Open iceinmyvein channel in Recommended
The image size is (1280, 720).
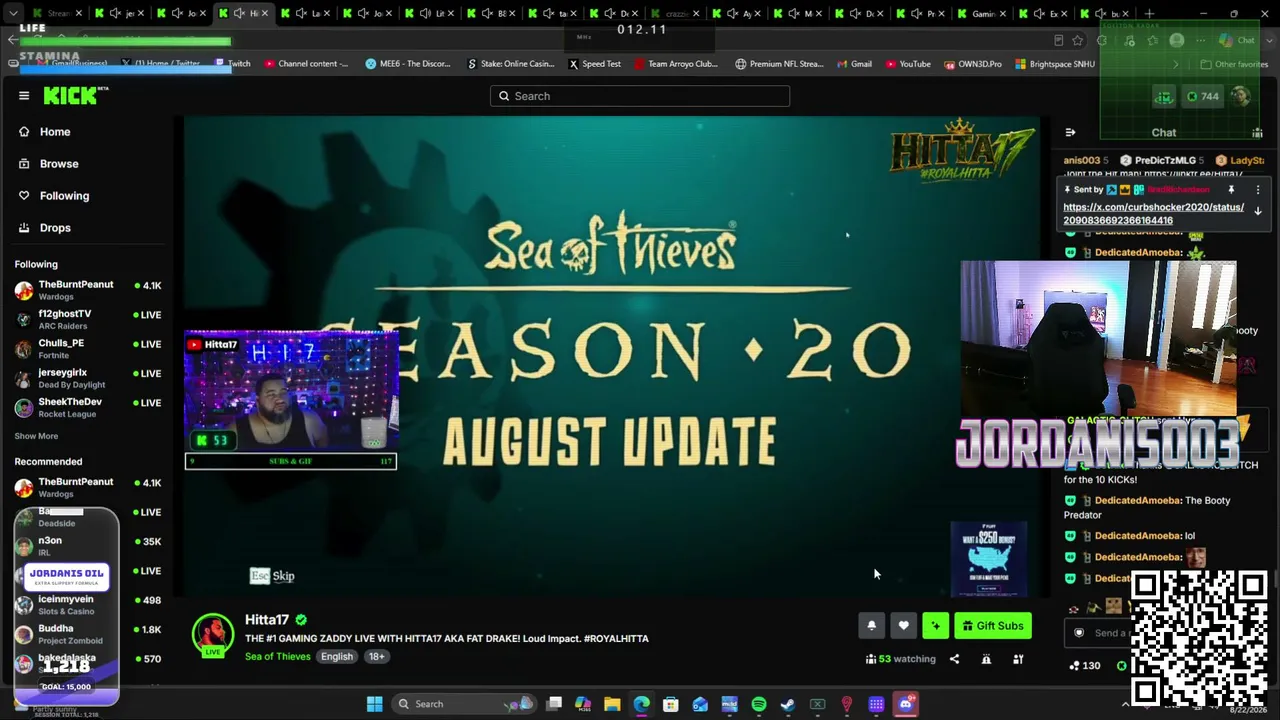click(x=88, y=605)
